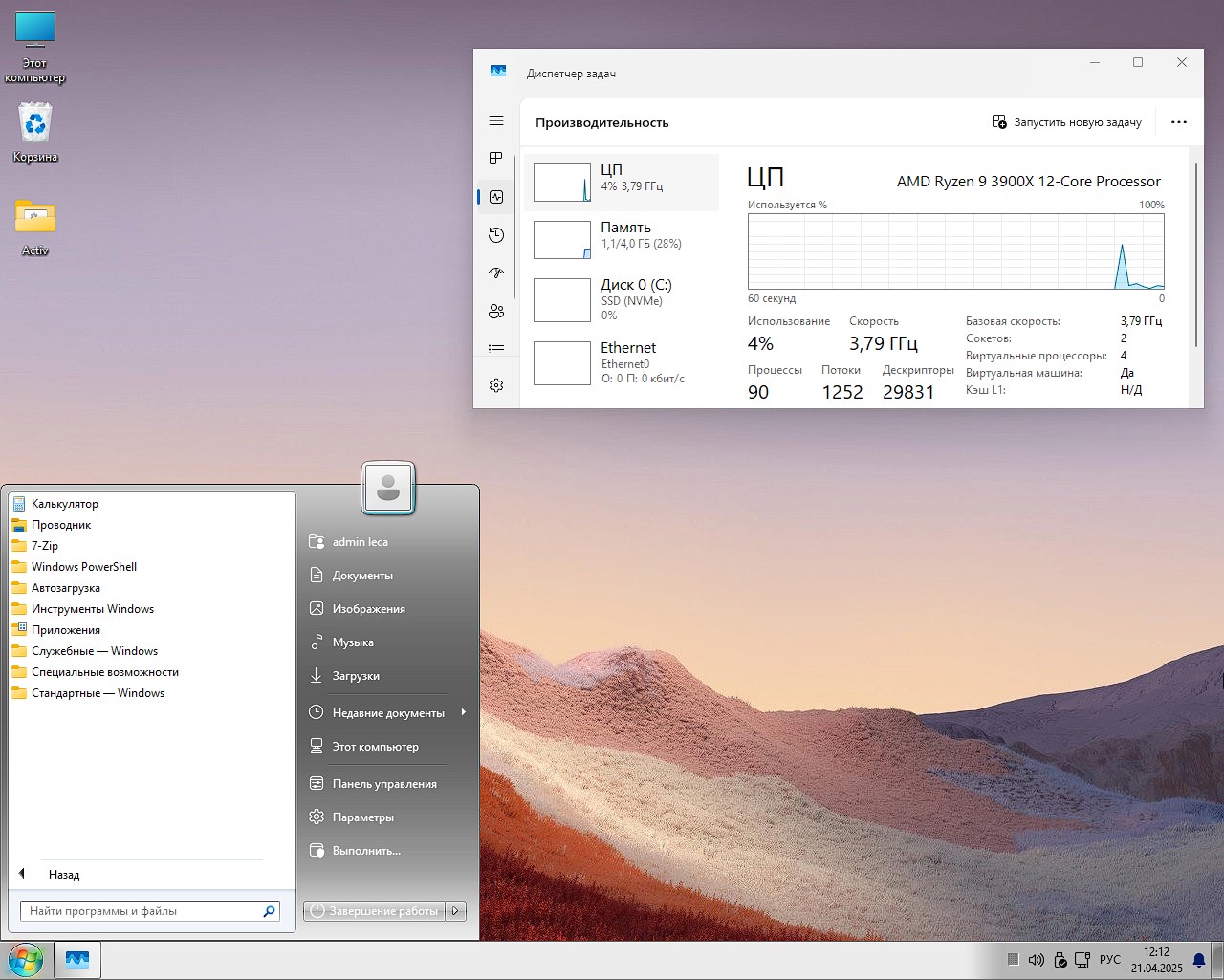Open Task Manager settings gear icon
Screen dimensions: 1224x980
[496, 385]
